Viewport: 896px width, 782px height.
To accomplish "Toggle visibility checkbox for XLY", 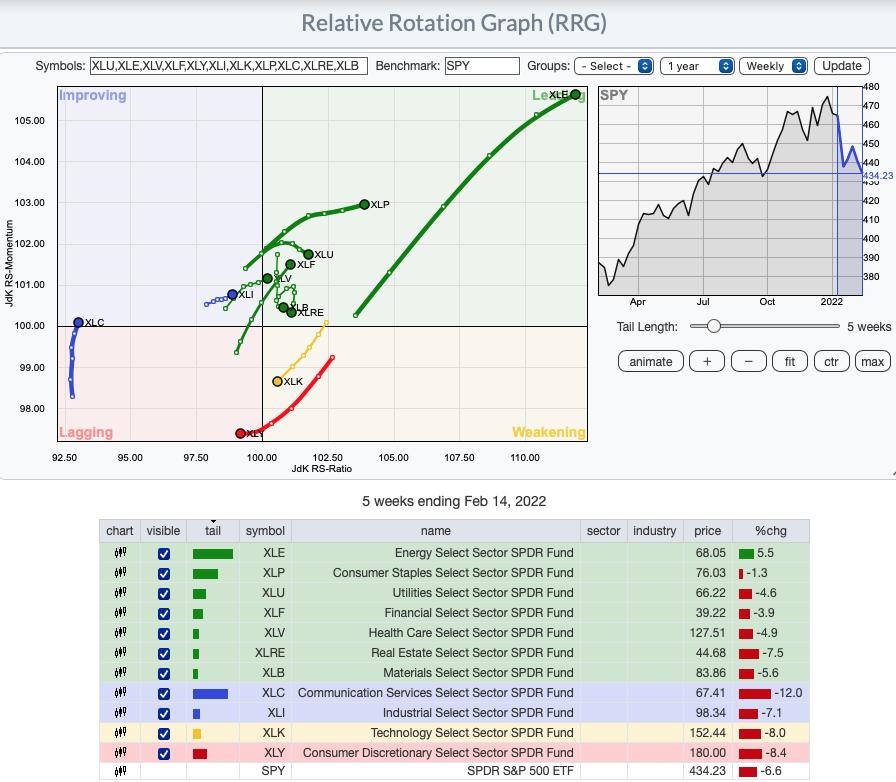I will click(164, 753).
